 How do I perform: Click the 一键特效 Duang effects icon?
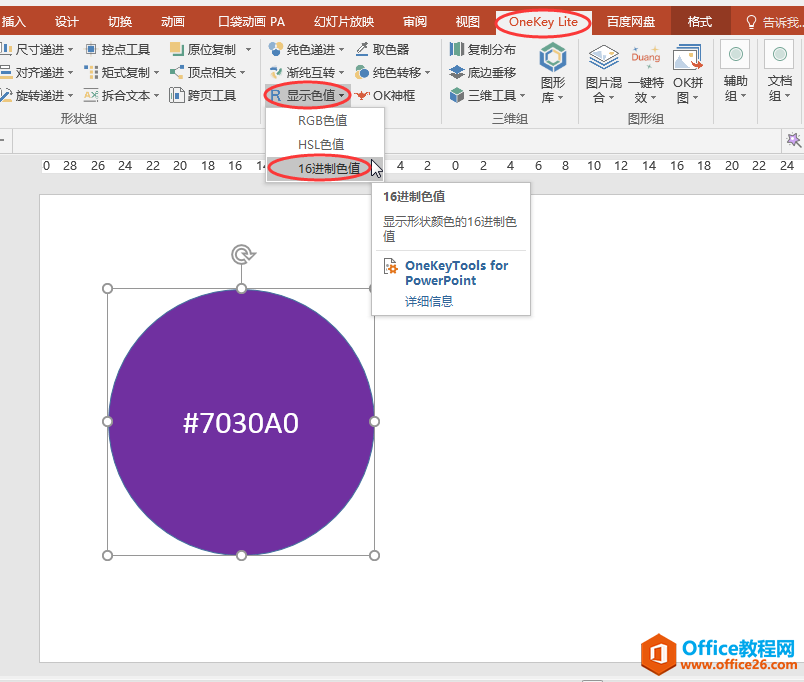click(x=645, y=73)
